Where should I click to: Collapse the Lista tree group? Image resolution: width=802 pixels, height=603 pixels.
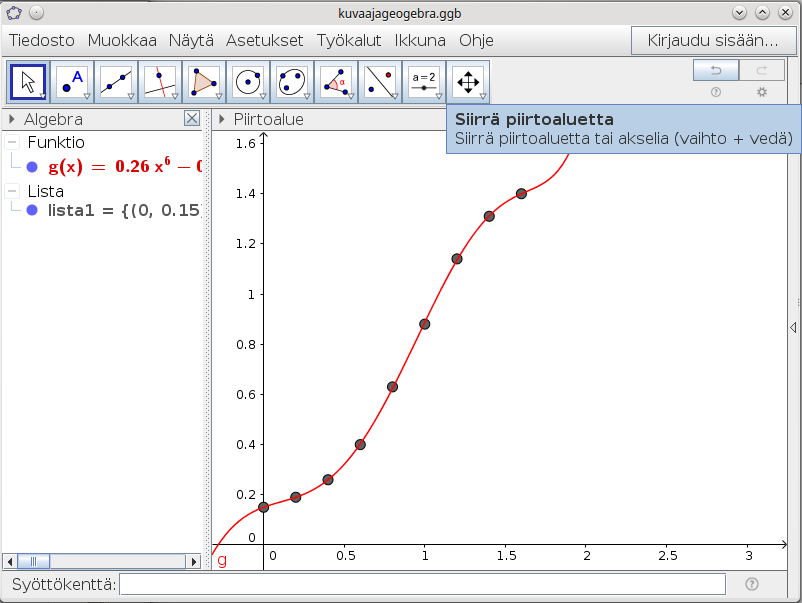click(x=12, y=191)
